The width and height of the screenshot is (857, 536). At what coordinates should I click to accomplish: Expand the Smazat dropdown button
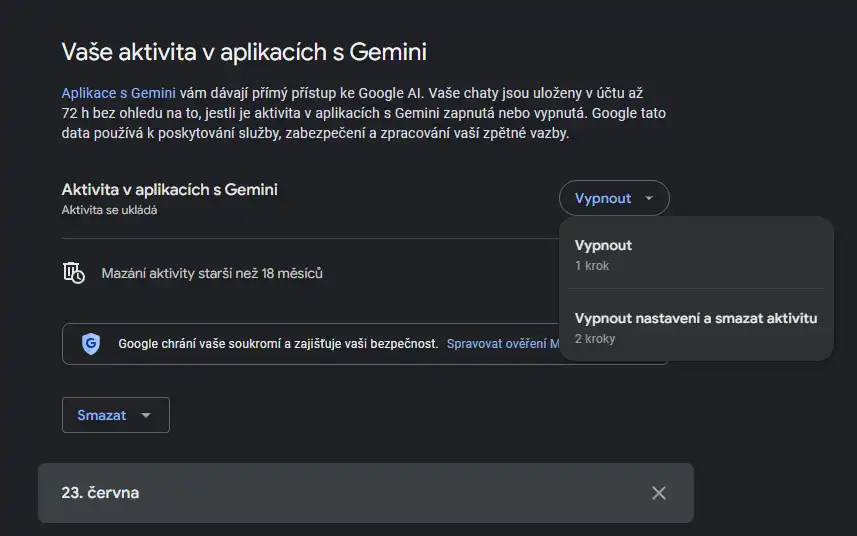115,415
